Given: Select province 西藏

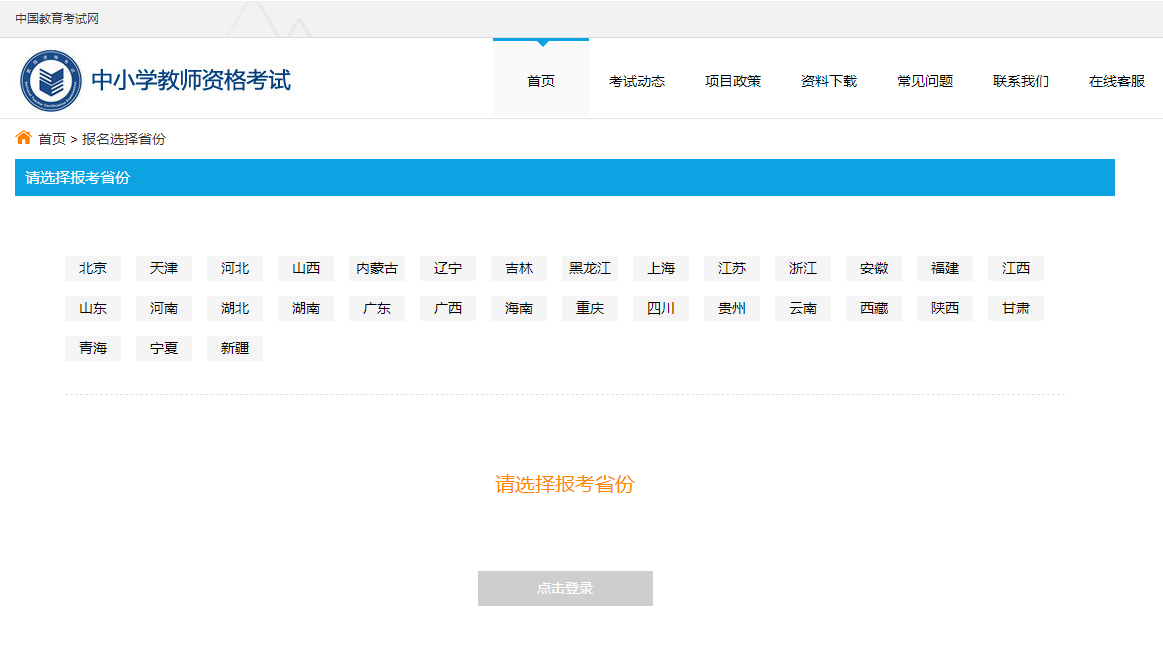Looking at the screenshot, I should (x=874, y=308).
